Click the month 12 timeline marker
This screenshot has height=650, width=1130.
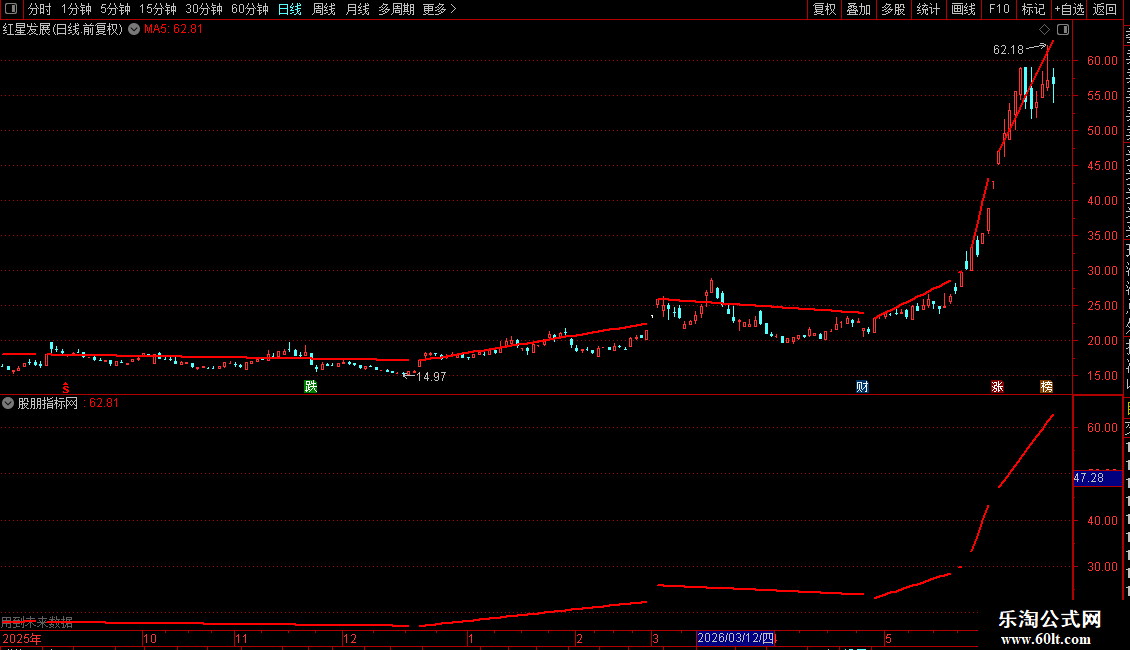[350, 638]
